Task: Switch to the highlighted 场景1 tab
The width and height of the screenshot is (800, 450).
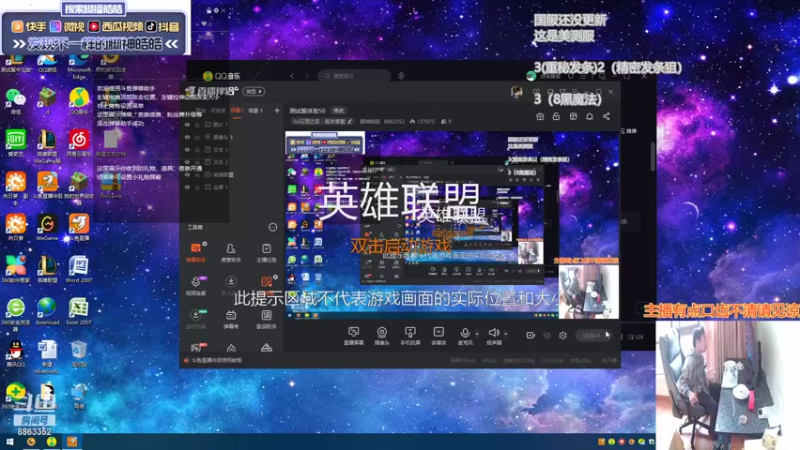Action: [x=236, y=110]
